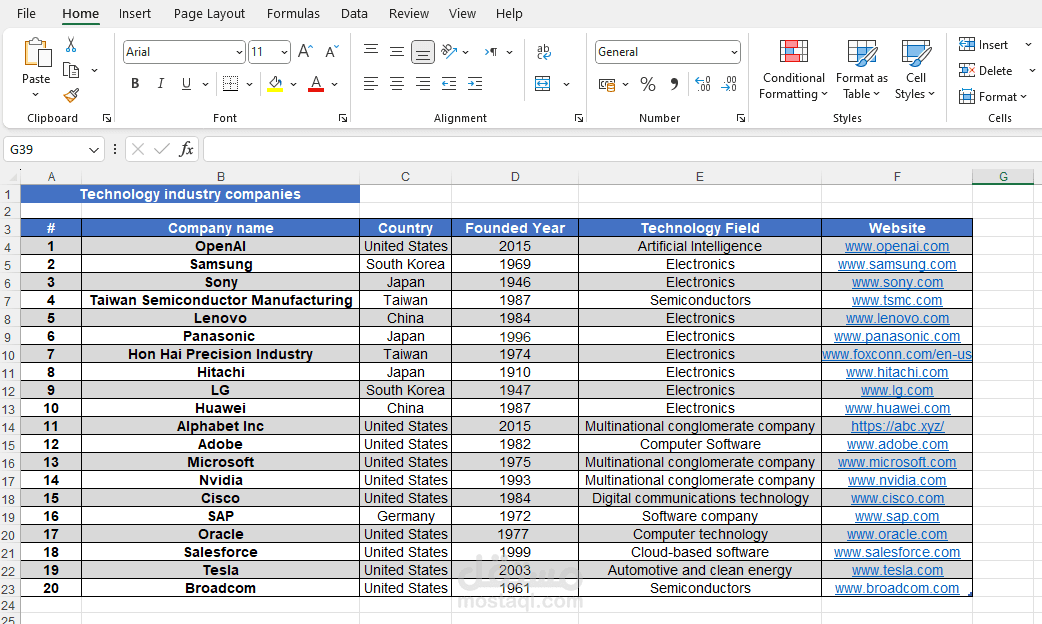The width and height of the screenshot is (1042, 624).
Task: Click the Decrease Indent icon
Action: 449,84
